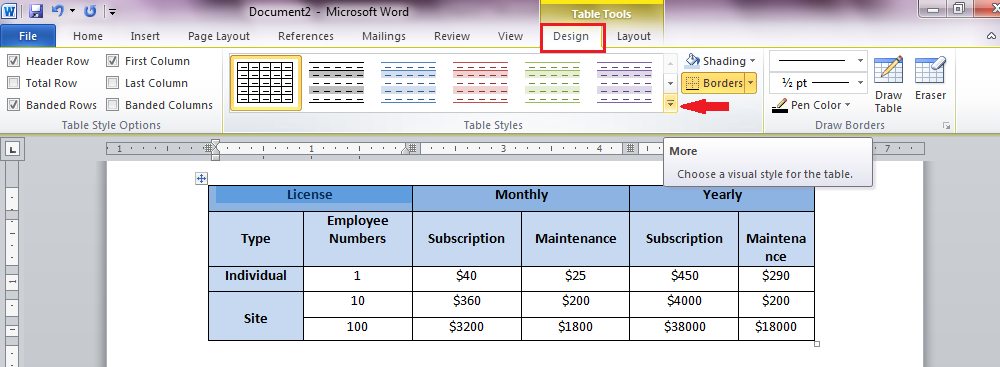The height and width of the screenshot is (367, 1000).
Task: Switch to the Insert tab
Action: click(x=145, y=36)
